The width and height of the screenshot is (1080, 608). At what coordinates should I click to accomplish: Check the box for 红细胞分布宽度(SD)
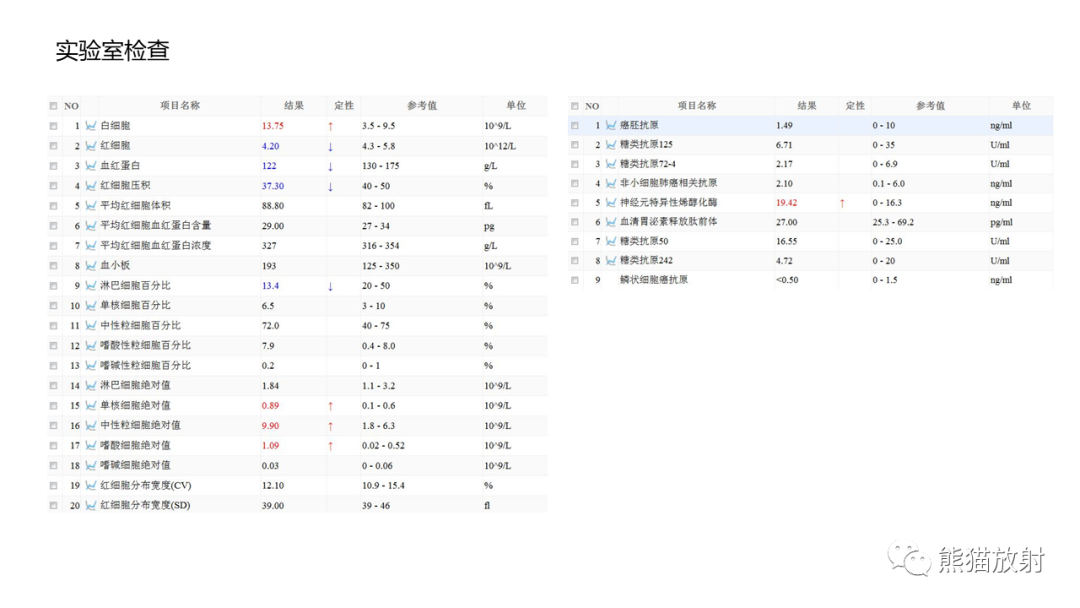pos(53,505)
